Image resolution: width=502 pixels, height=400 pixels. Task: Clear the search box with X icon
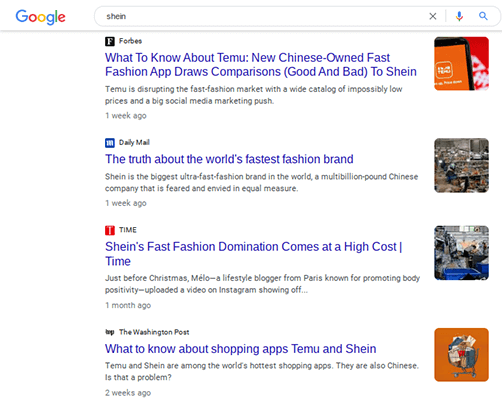433,16
